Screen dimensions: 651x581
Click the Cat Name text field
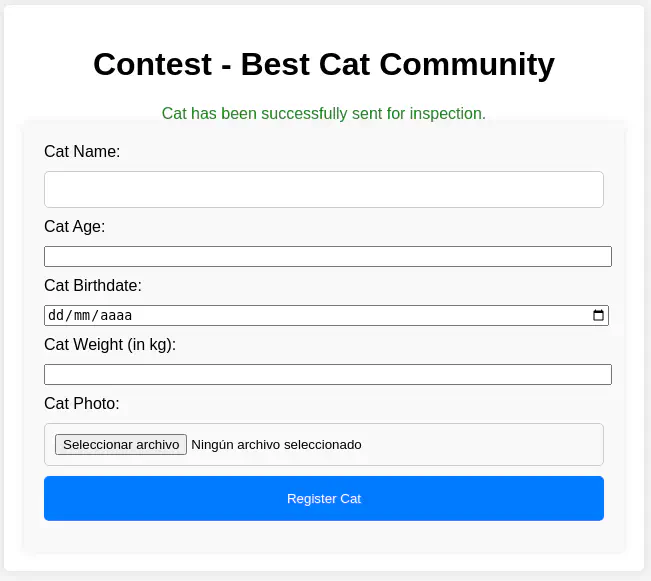click(323, 189)
